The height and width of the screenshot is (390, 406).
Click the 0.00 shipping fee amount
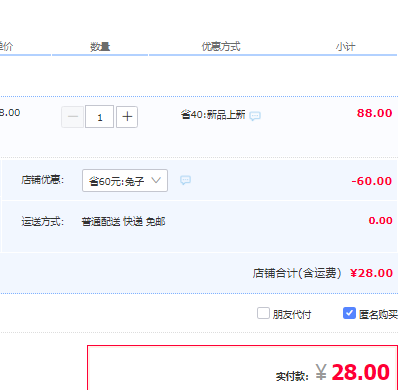(x=380, y=221)
